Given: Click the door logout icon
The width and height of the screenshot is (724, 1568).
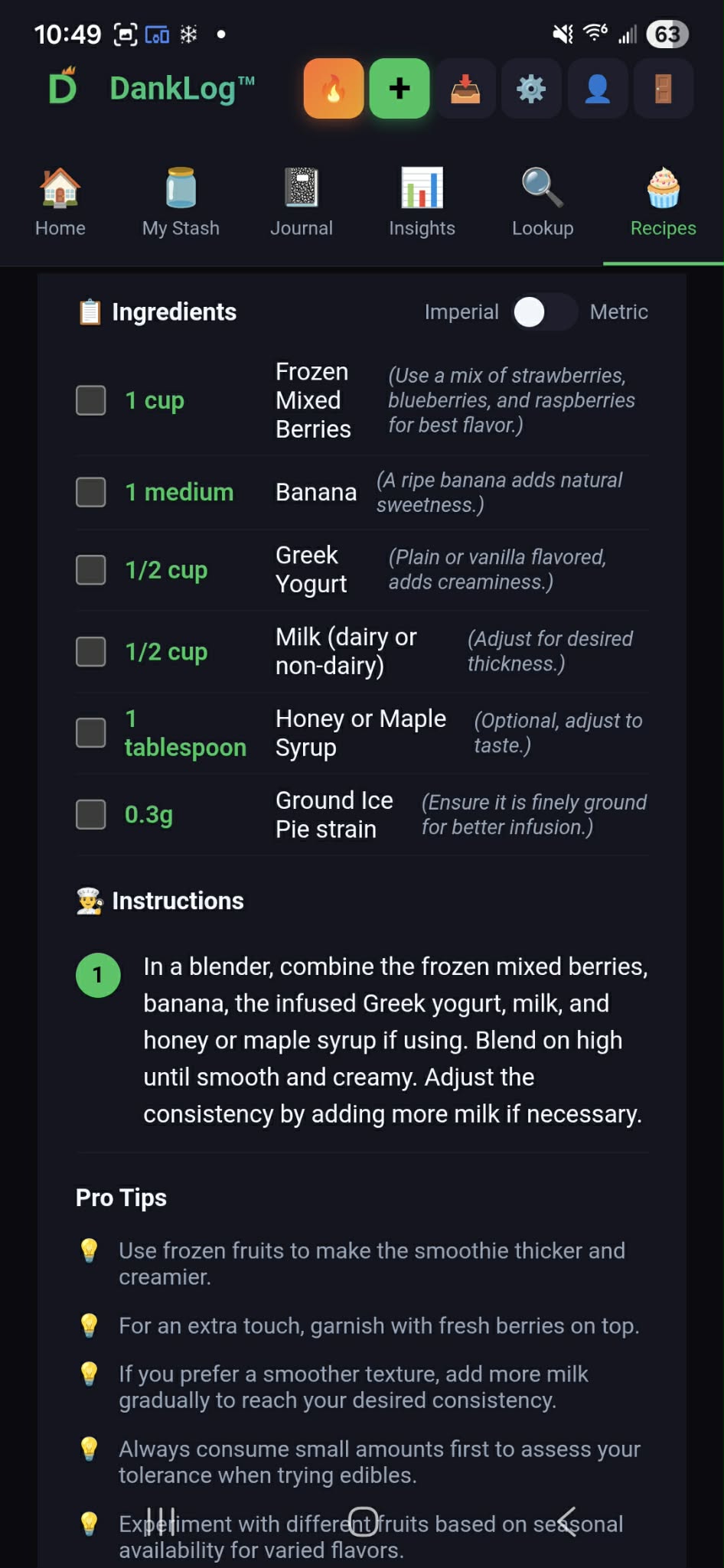Looking at the screenshot, I should click(x=663, y=89).
